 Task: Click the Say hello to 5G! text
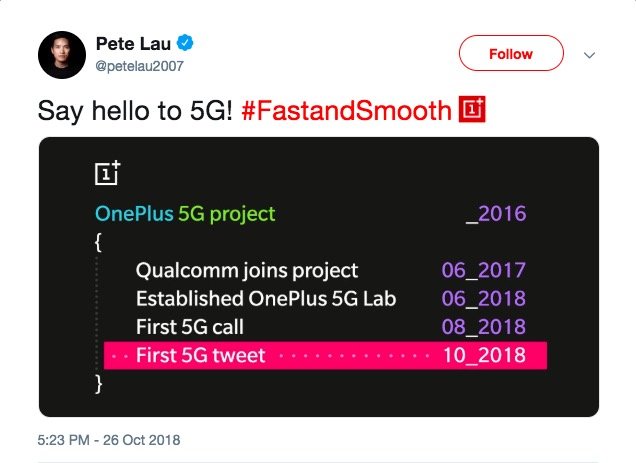tap(135, 110)
